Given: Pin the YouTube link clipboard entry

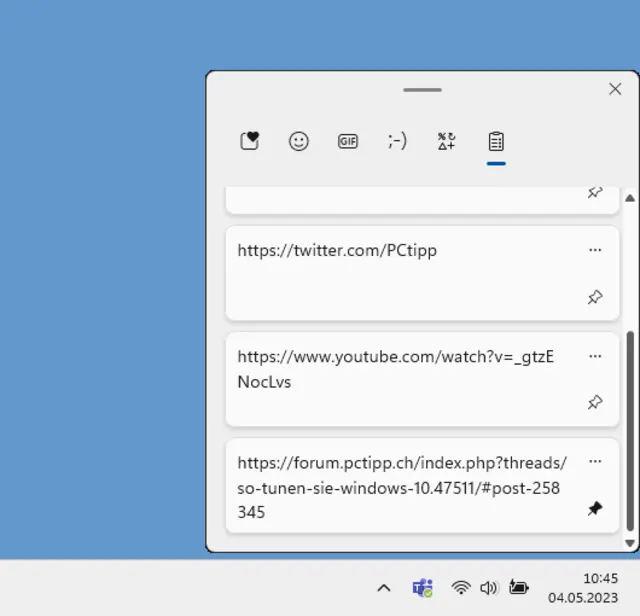Looking at the screenshot, I should (595, 402).
